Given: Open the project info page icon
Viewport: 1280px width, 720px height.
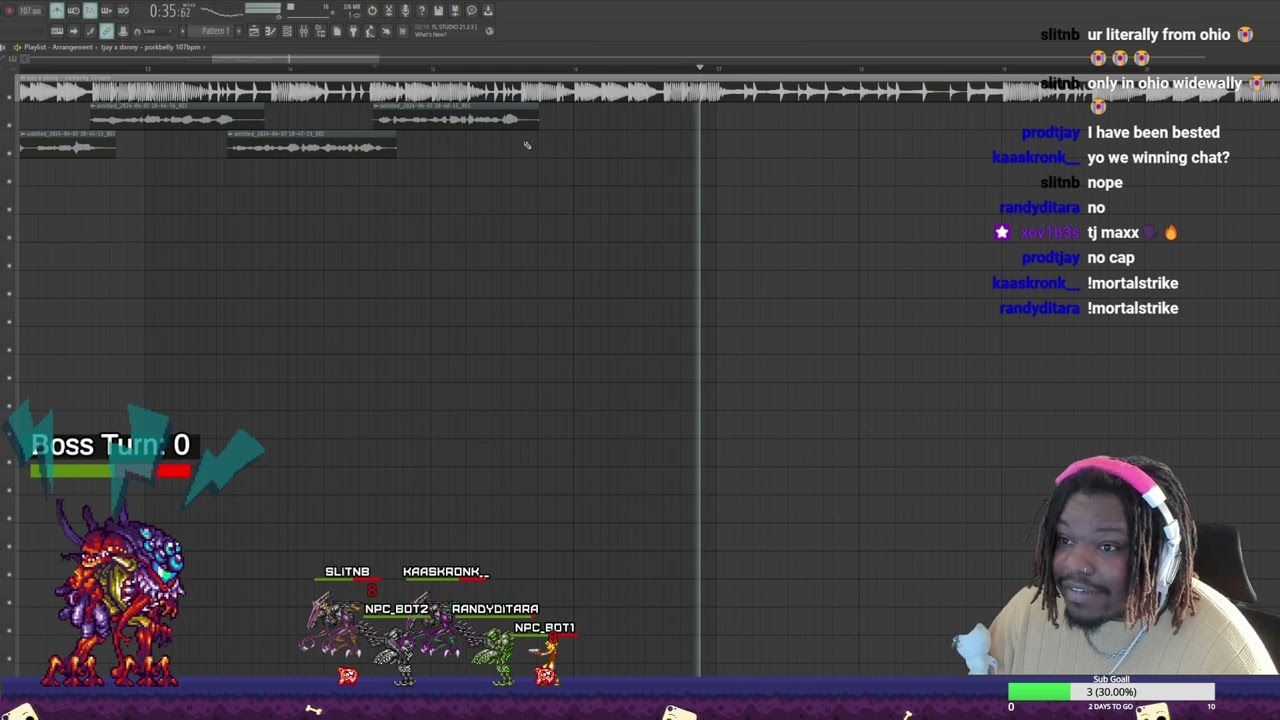Looking at the screenshot, I should 337,31.
